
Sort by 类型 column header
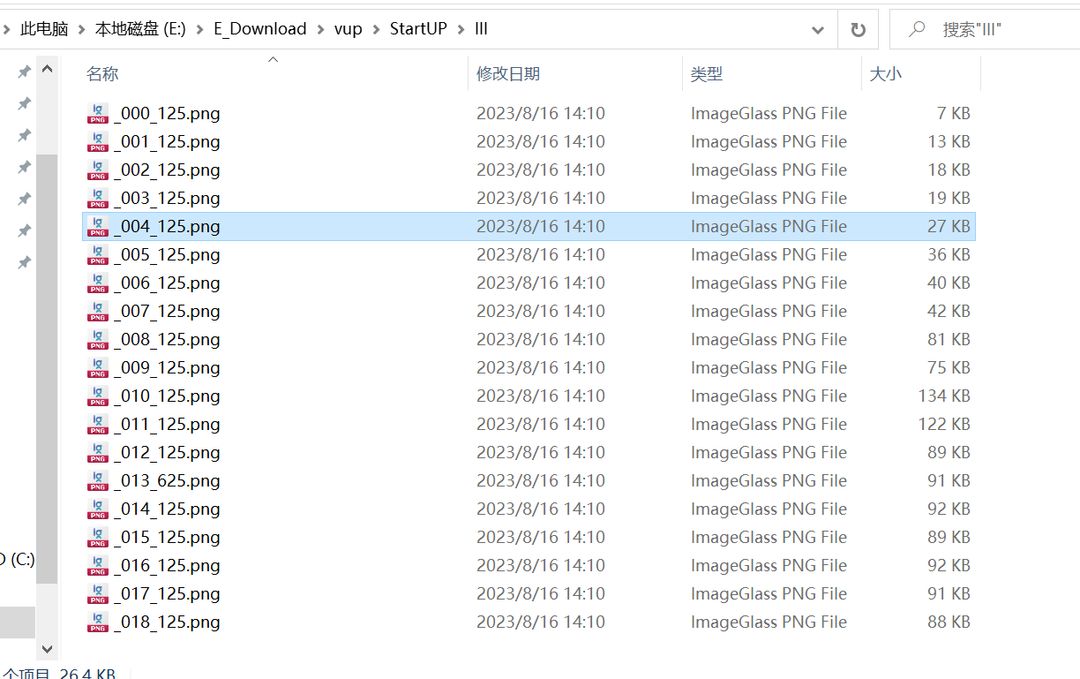coord(707,74)
